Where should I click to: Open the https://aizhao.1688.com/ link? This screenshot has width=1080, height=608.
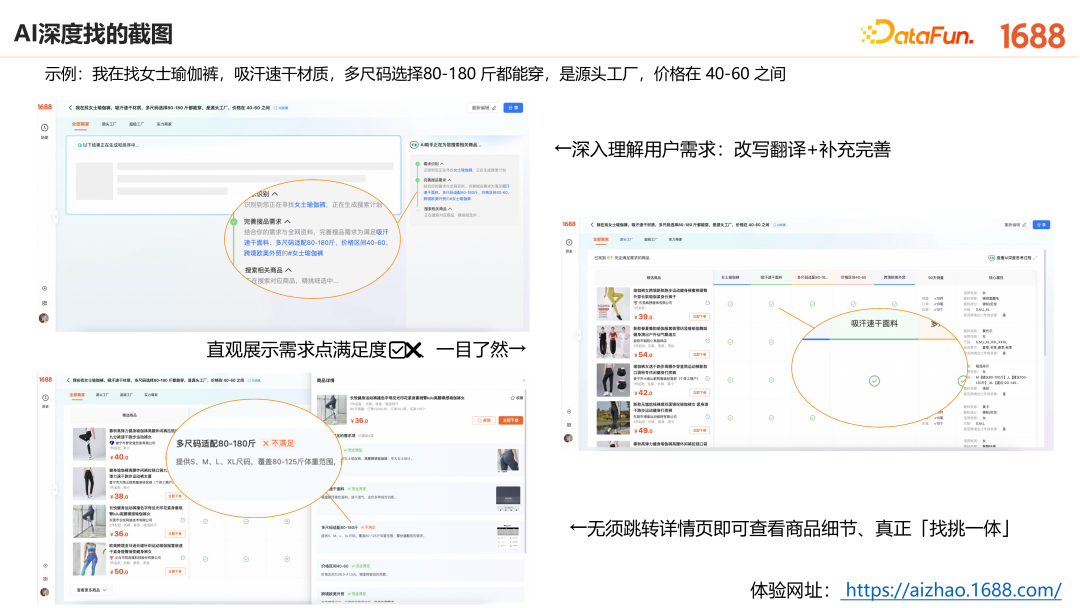point(953,590)
